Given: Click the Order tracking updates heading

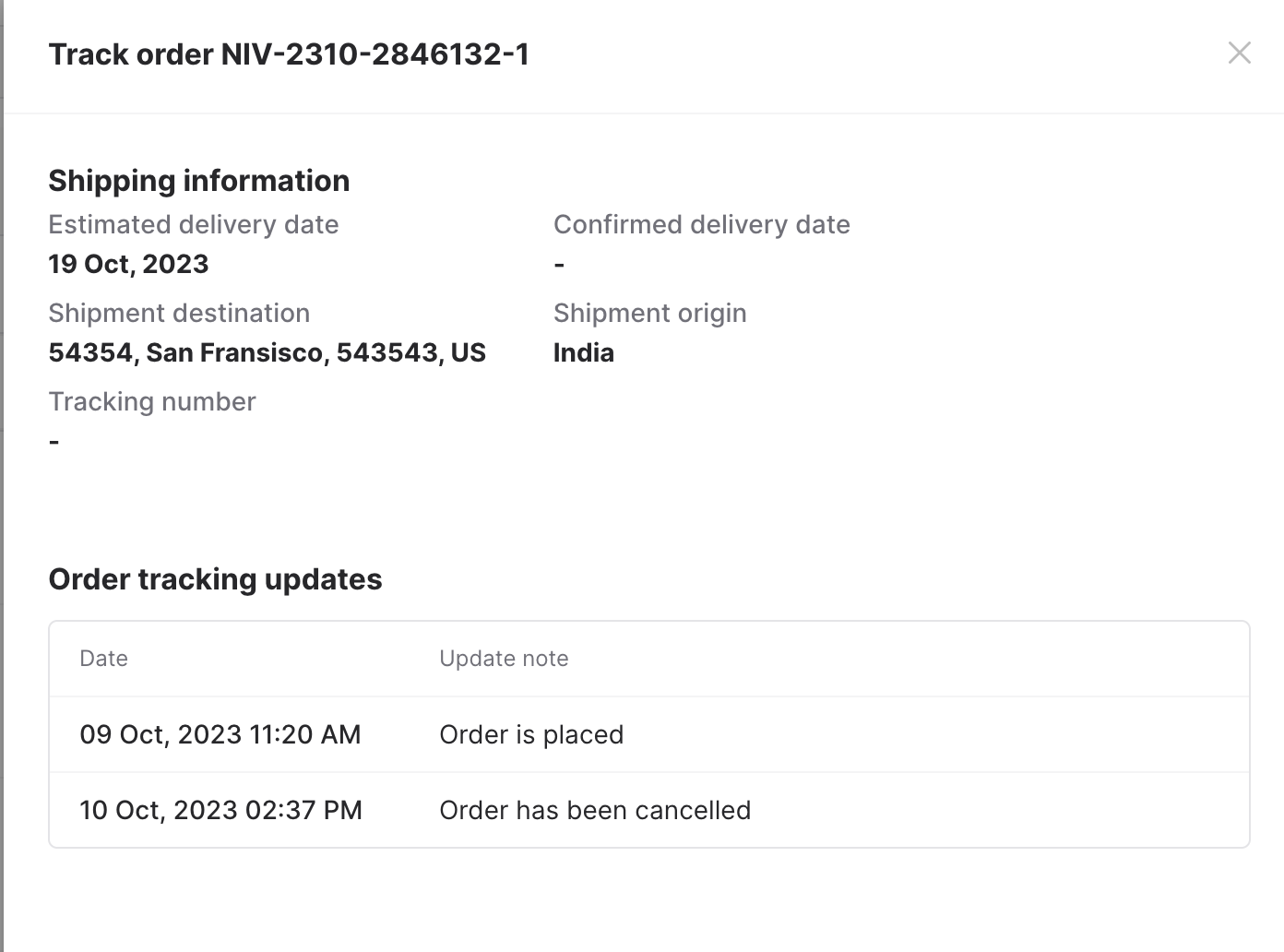Looking at the screenshot, I should point(215,579).
